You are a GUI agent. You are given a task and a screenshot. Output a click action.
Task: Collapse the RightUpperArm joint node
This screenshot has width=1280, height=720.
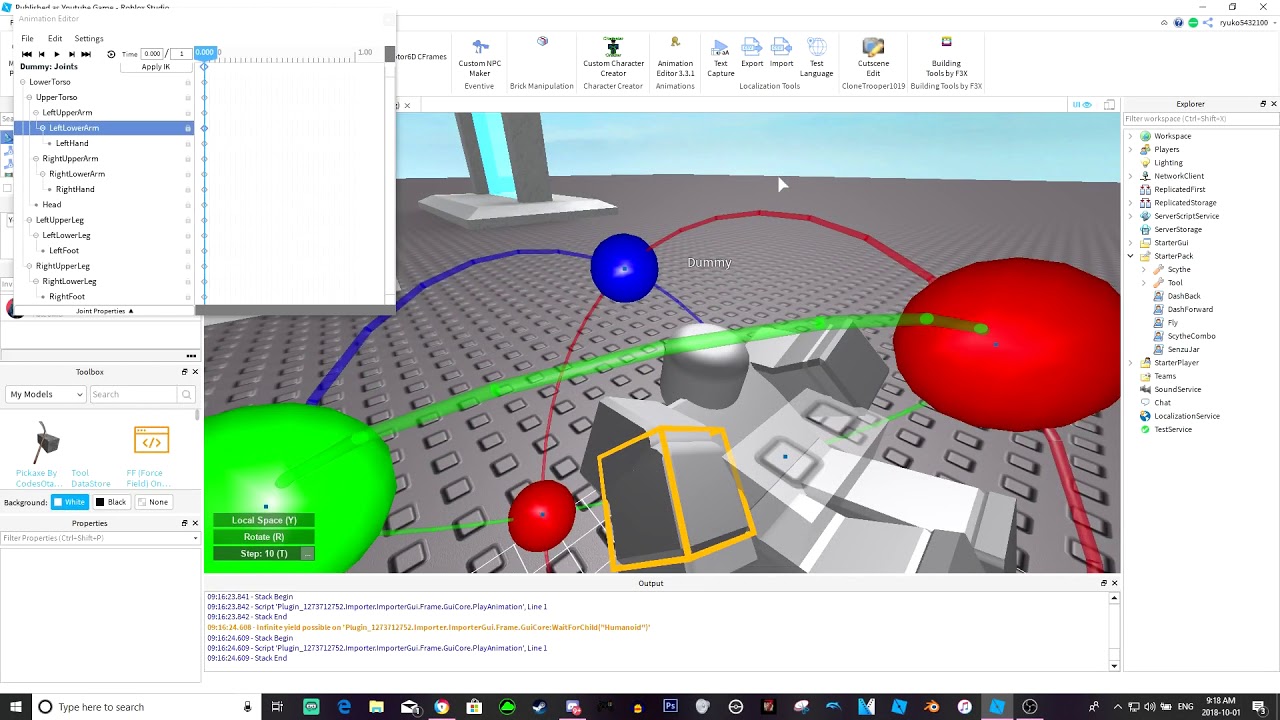click(x=36, y=159)
